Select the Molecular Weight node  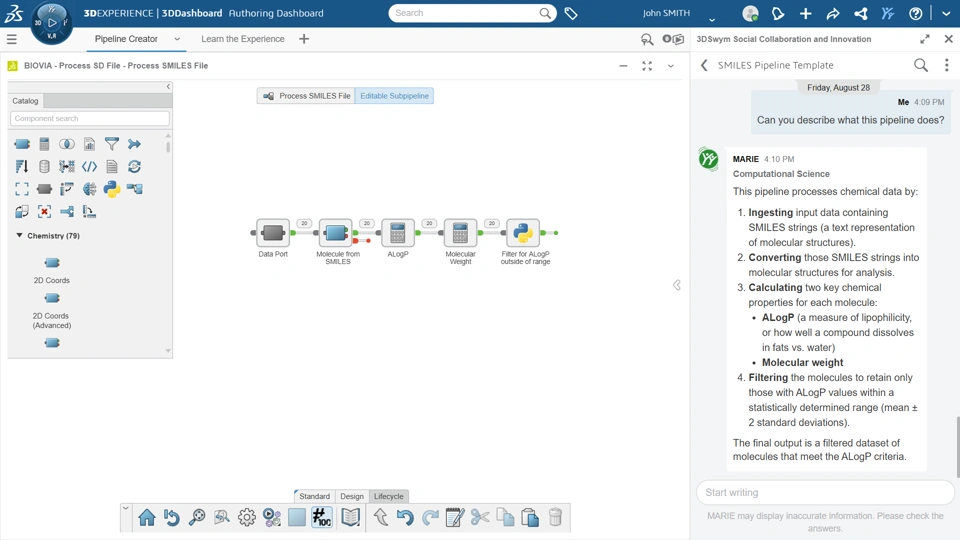pos(460,233)
